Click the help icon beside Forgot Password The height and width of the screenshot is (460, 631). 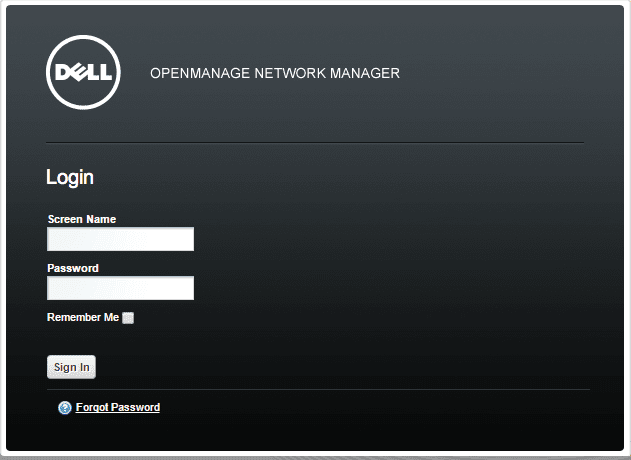point(65,408)
